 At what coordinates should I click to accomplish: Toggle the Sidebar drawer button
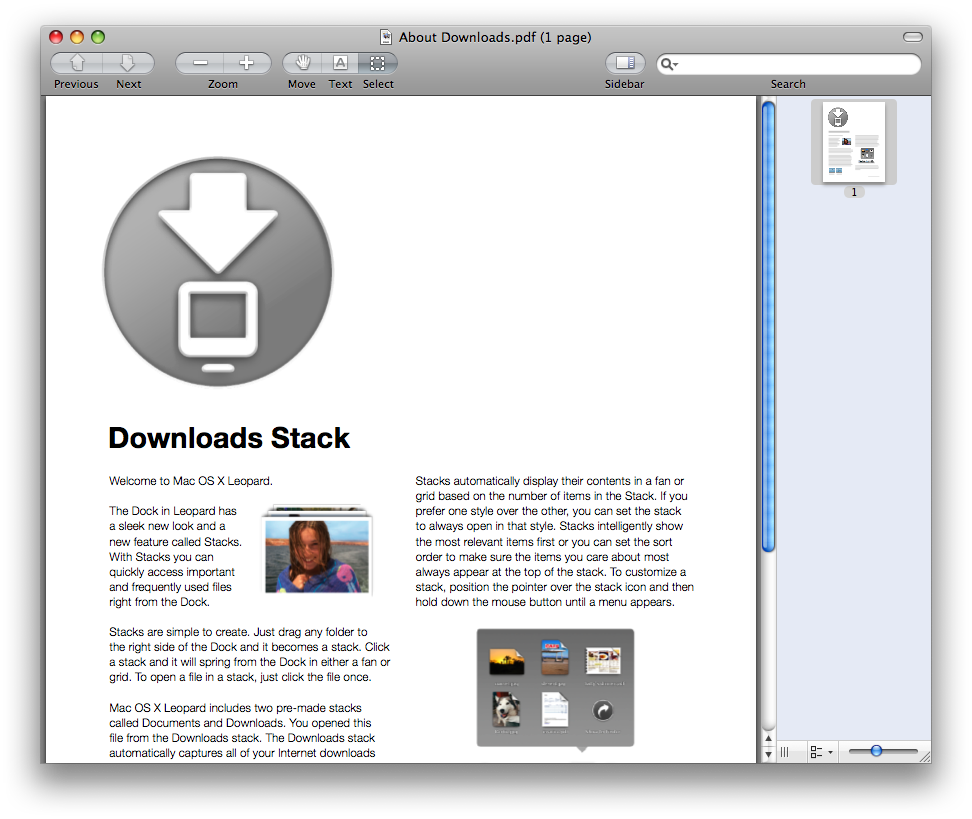click(x=625, y=63)
